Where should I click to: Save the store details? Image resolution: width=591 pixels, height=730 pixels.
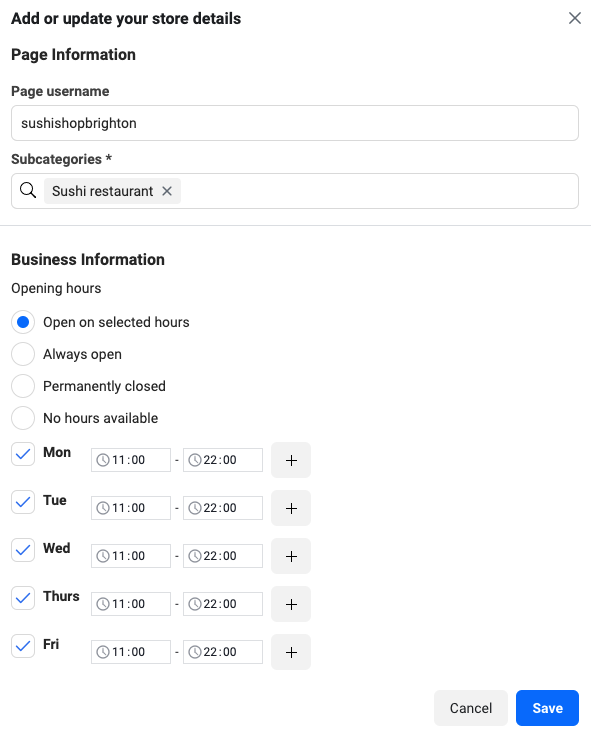(x=547, y=708)
